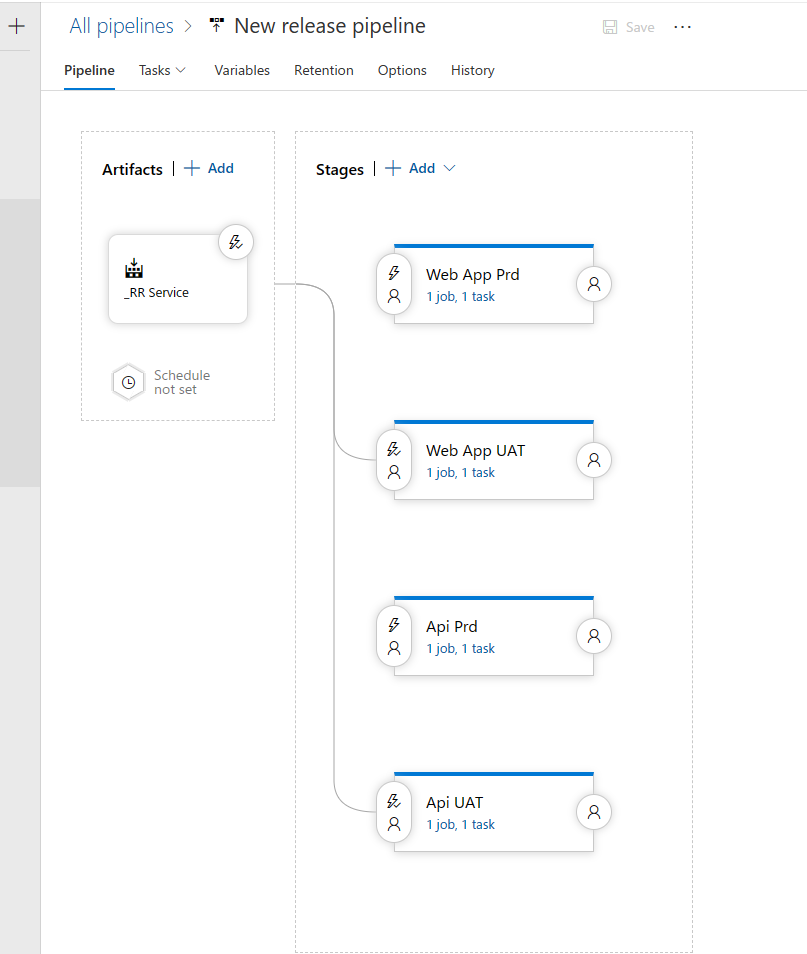Open pre-deployment conditions for Web App Prd
807x954 pixels.
pos(394,283)
